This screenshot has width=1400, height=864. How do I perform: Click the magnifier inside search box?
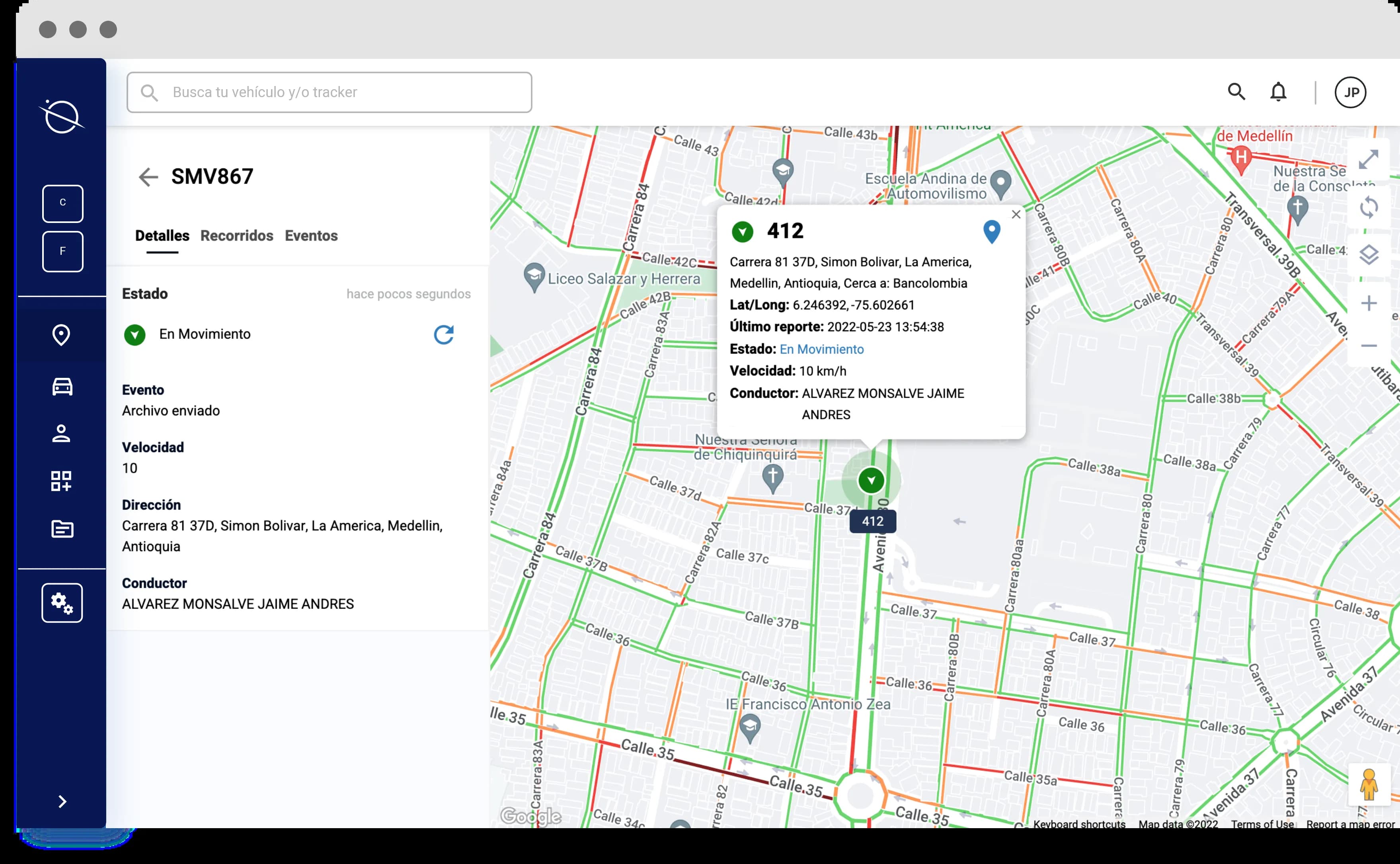click(x=149, y=92)
